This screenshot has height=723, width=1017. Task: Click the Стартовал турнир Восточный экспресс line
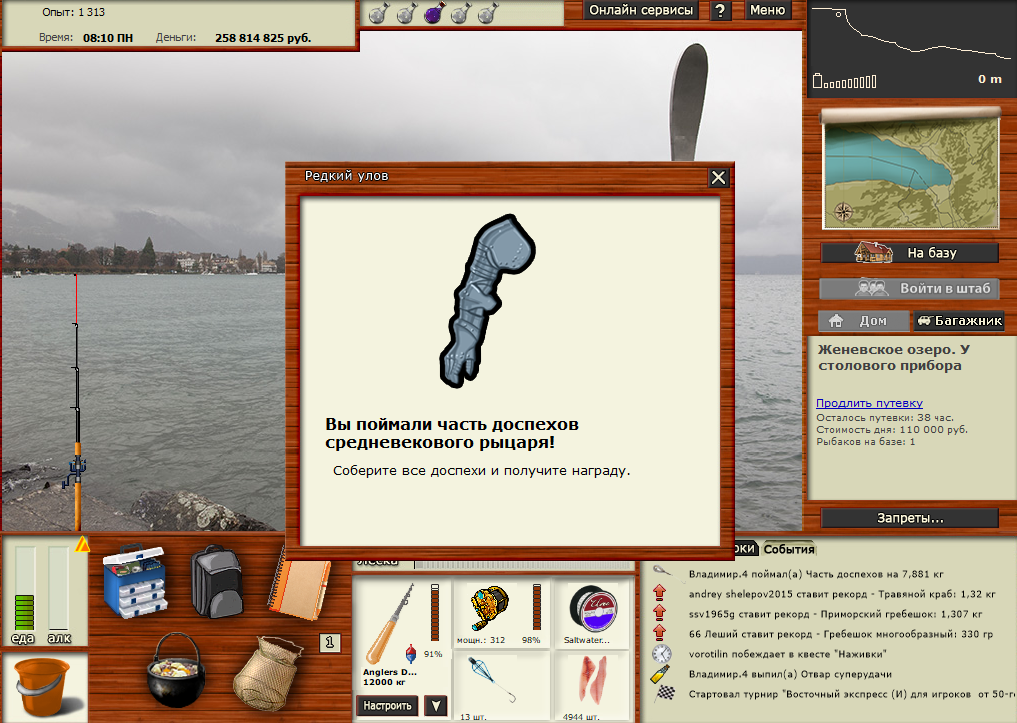tap(852, 694)
